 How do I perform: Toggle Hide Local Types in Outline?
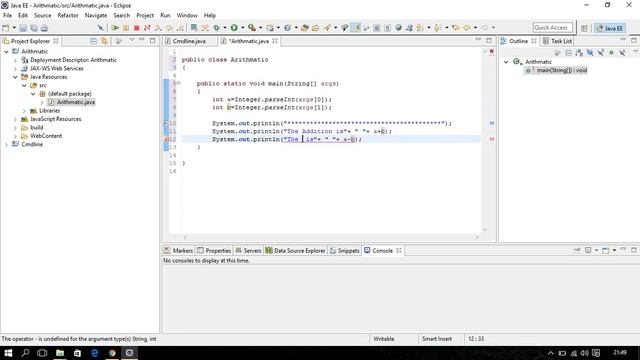pyautogui.click(x=622, y=53)
